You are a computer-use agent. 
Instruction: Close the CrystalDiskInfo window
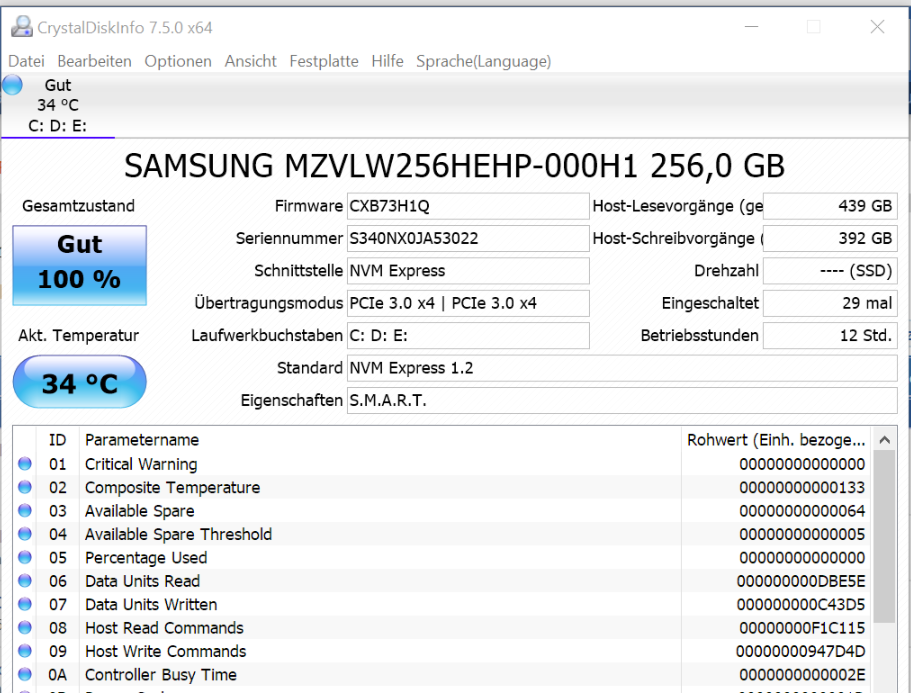(x=877, y=27)
